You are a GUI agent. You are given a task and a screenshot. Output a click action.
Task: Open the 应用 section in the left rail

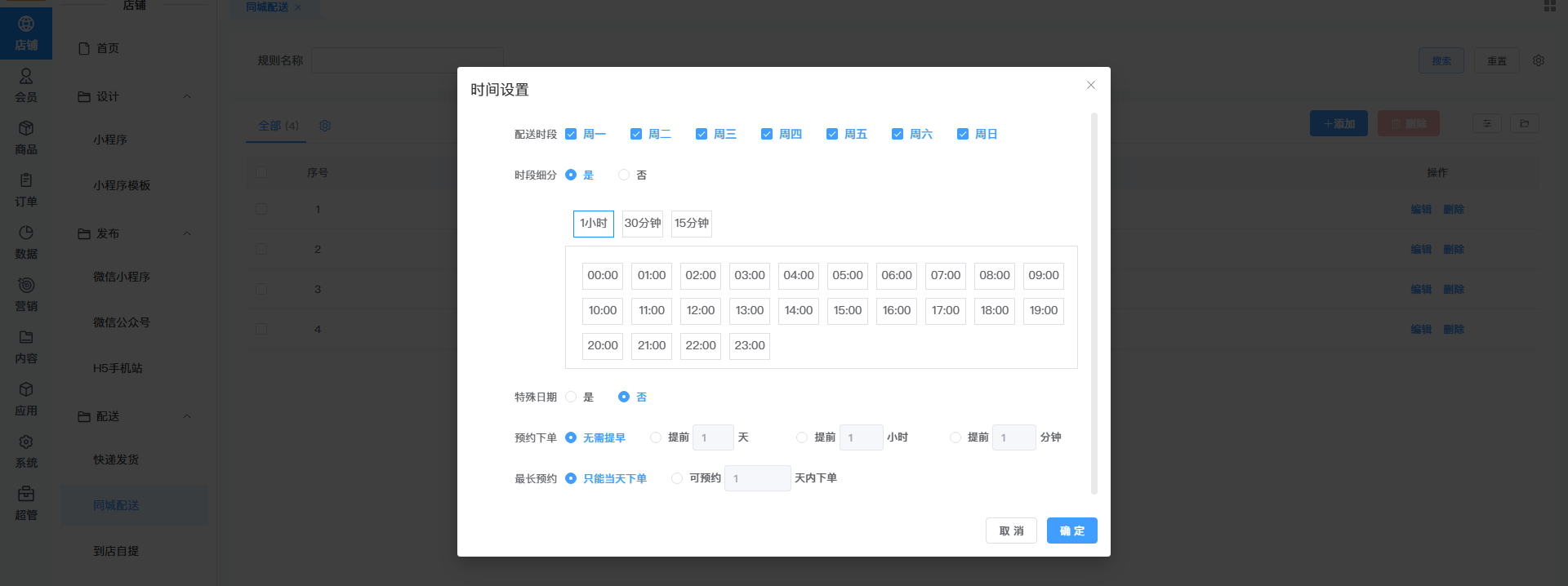26,399
